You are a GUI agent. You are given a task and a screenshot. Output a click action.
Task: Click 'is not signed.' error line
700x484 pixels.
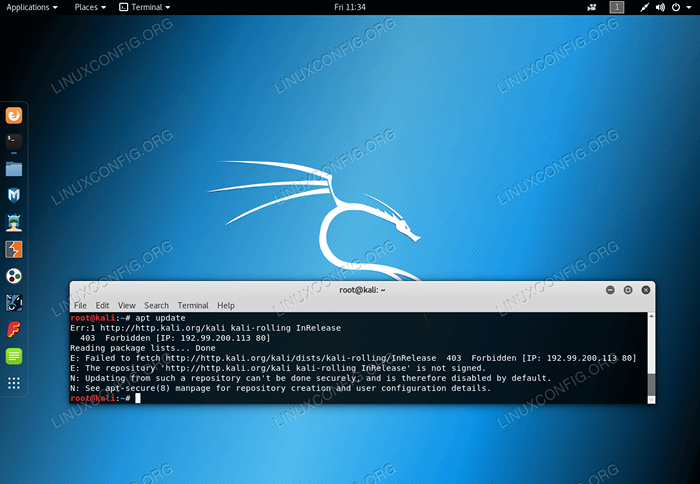click(278, 368)
